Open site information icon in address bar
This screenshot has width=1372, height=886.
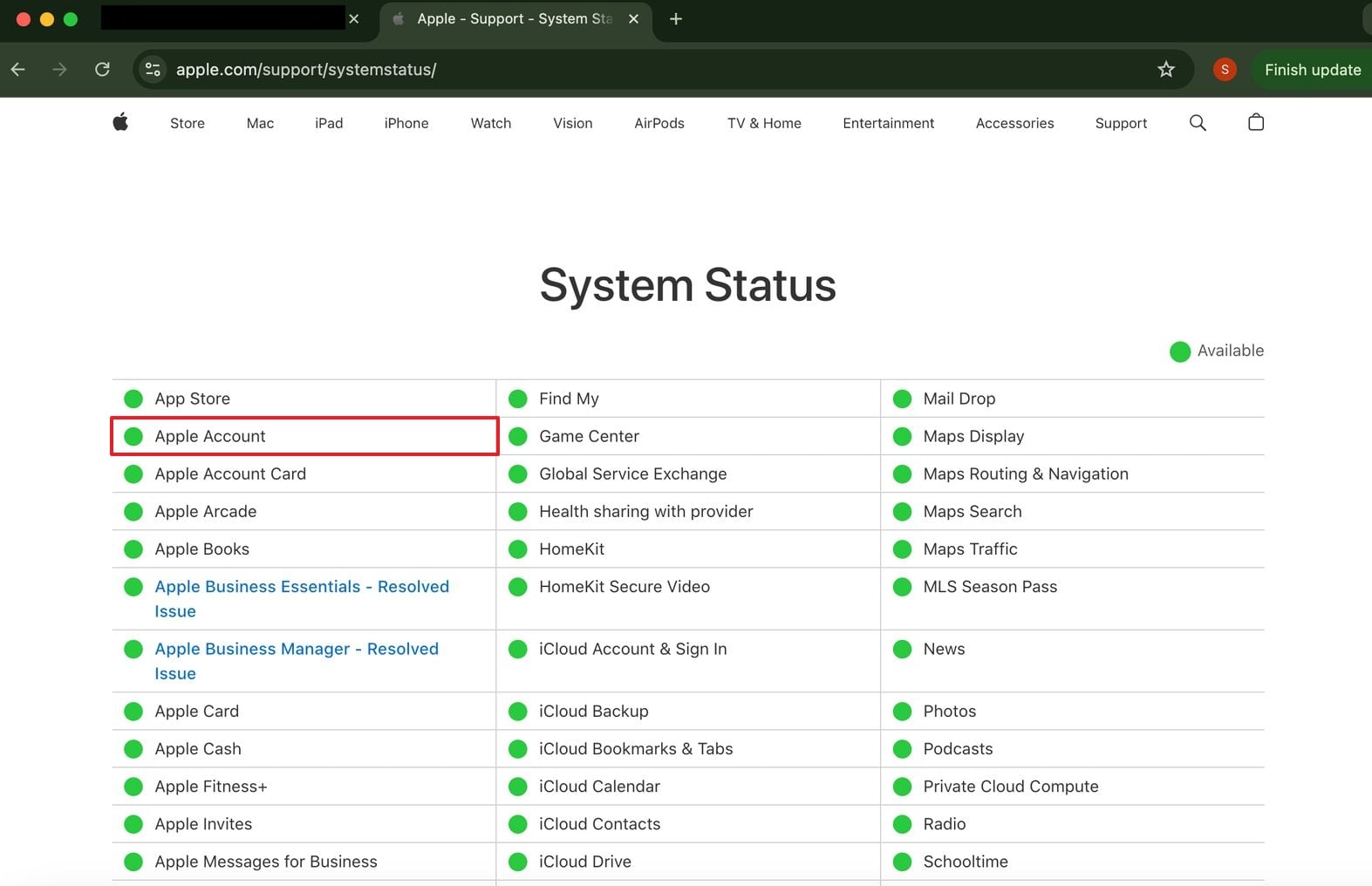click(153, 70)
